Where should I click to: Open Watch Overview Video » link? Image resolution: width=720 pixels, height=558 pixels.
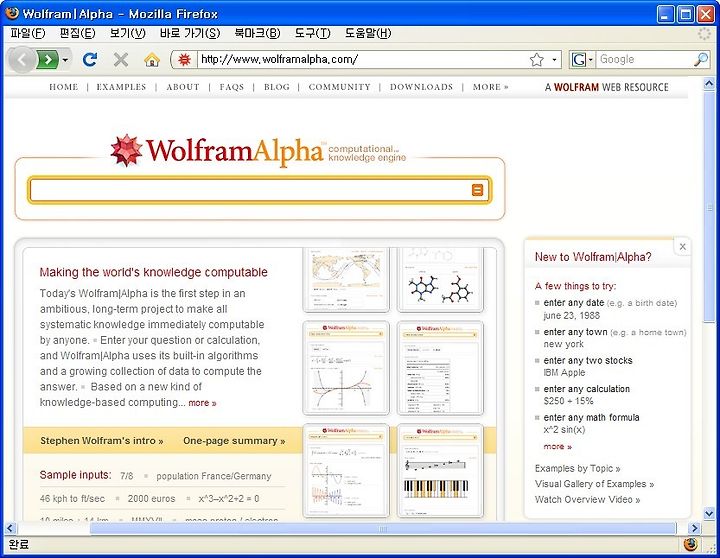pyautogui.click(x=587, y=499)
